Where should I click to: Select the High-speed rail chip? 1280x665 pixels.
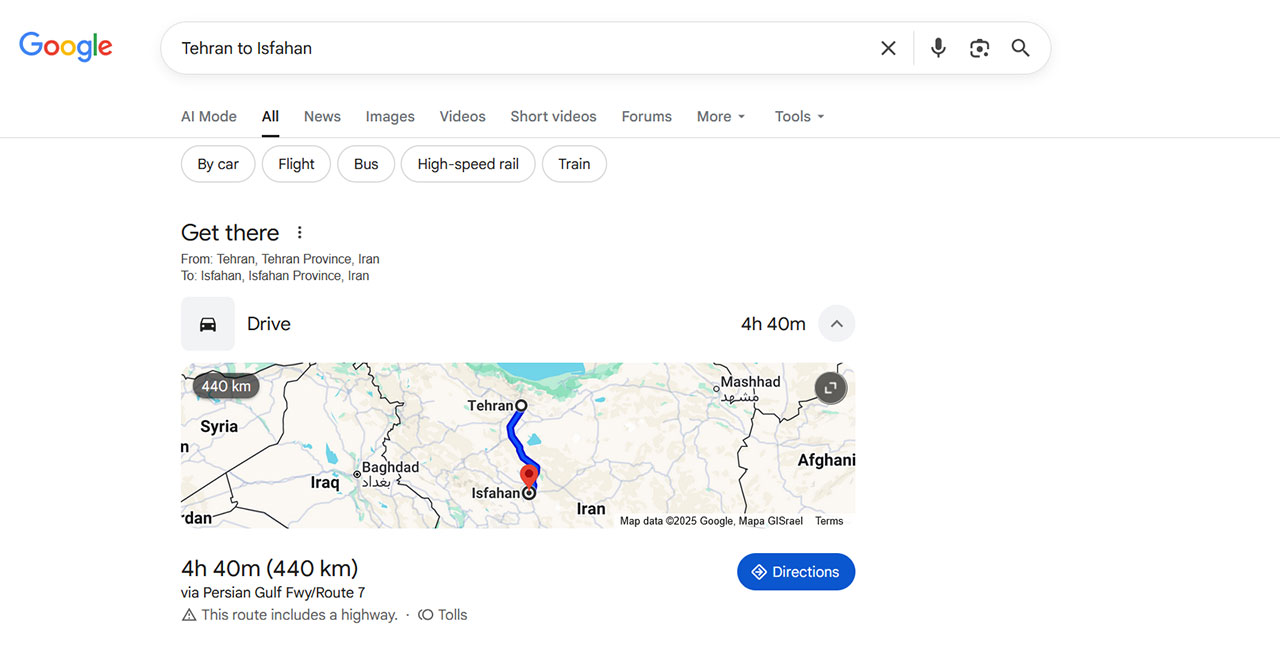pyautogui.click(x=468, y=164)
